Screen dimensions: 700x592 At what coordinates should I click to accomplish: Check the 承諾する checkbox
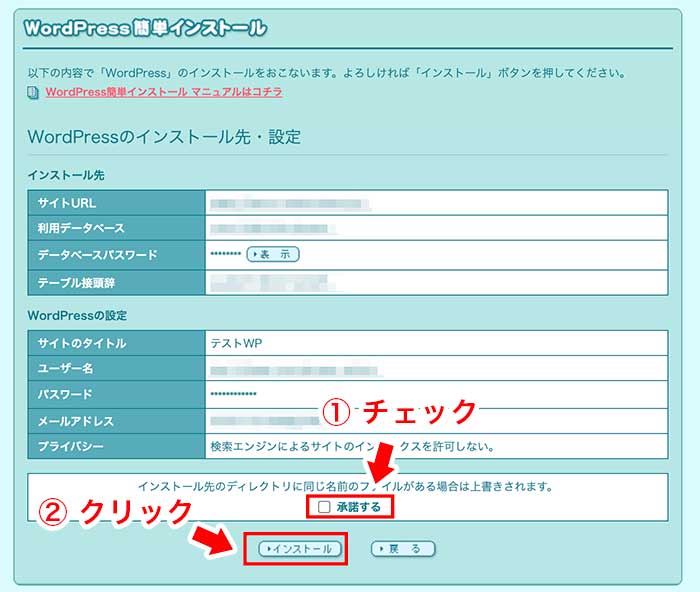[324, 507]
